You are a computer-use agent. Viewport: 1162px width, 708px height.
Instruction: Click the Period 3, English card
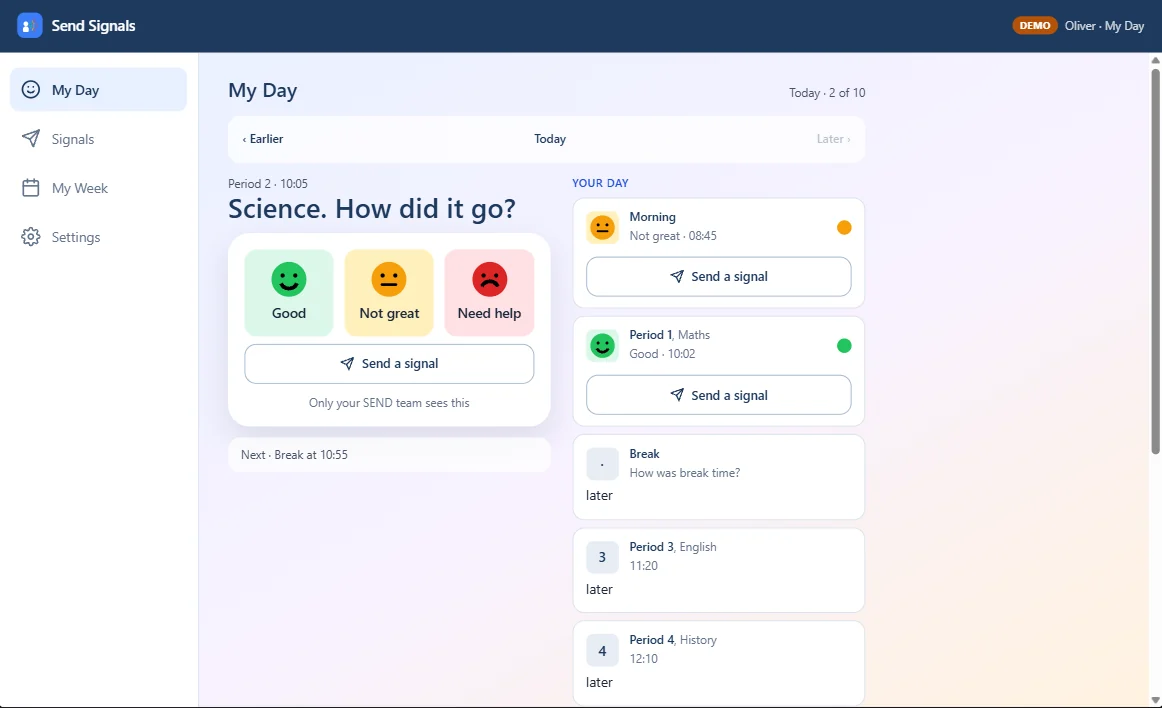pos(719,570)
